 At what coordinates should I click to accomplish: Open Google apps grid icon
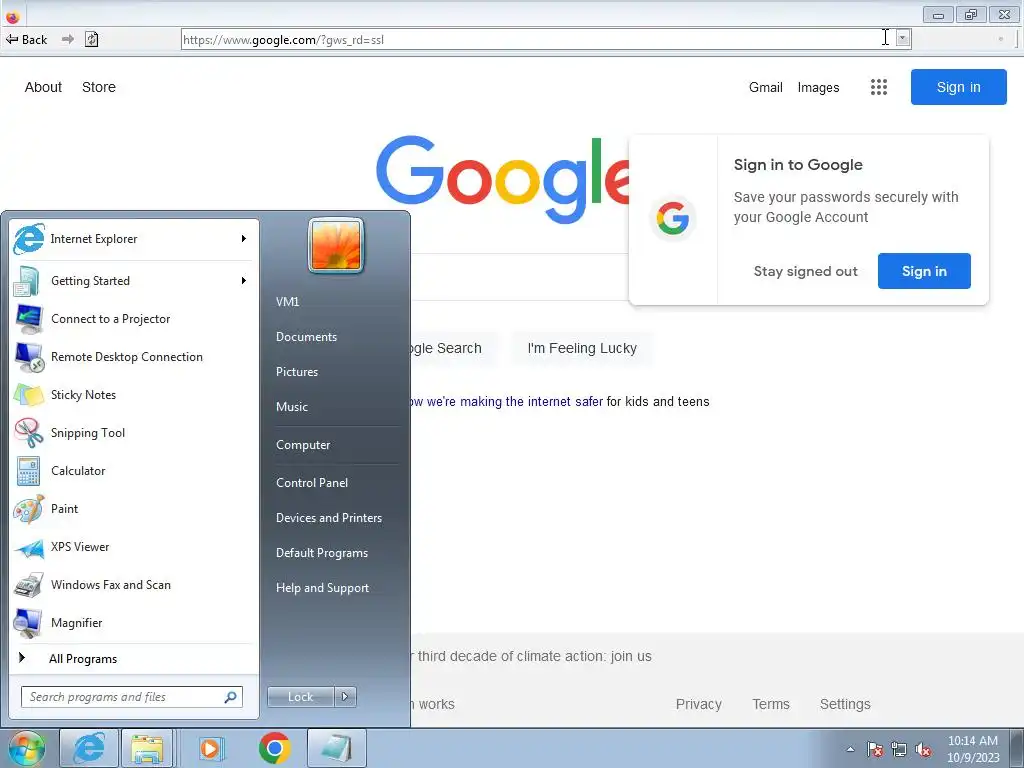point(879,87)
